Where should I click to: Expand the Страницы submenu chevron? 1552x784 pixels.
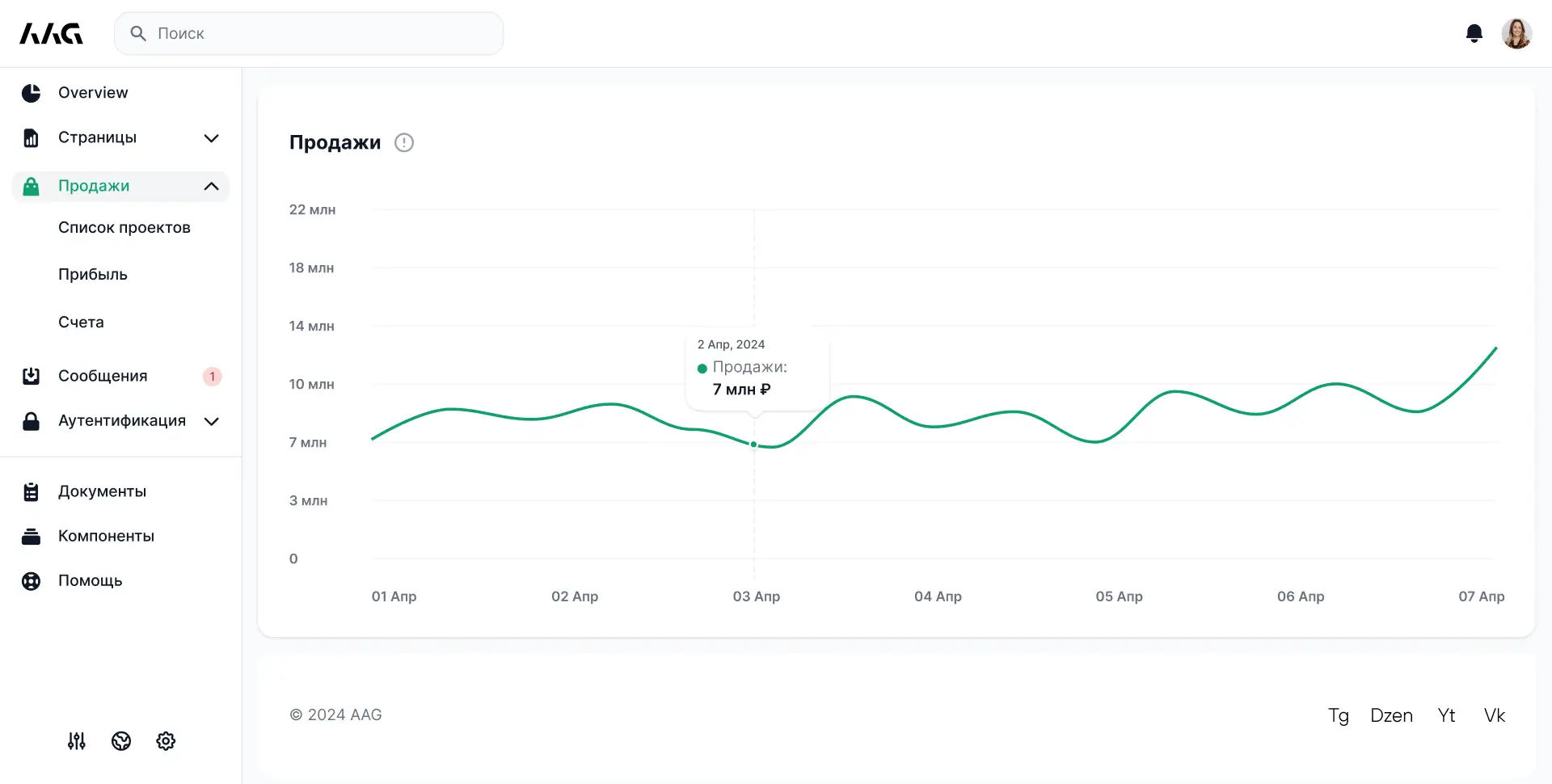click(211, 138)
